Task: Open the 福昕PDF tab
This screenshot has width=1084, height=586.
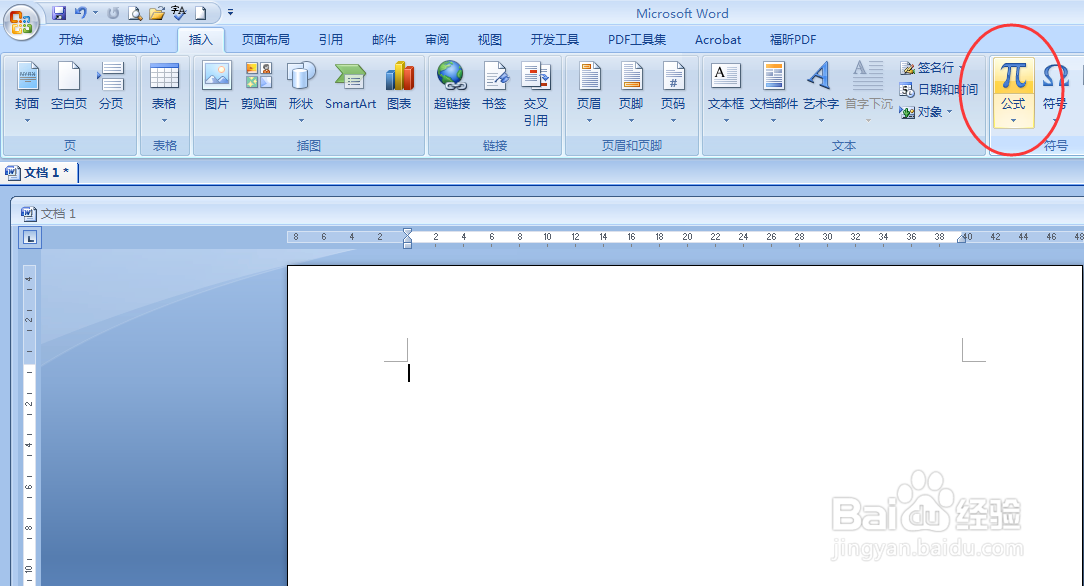Action: coord(793,39)
